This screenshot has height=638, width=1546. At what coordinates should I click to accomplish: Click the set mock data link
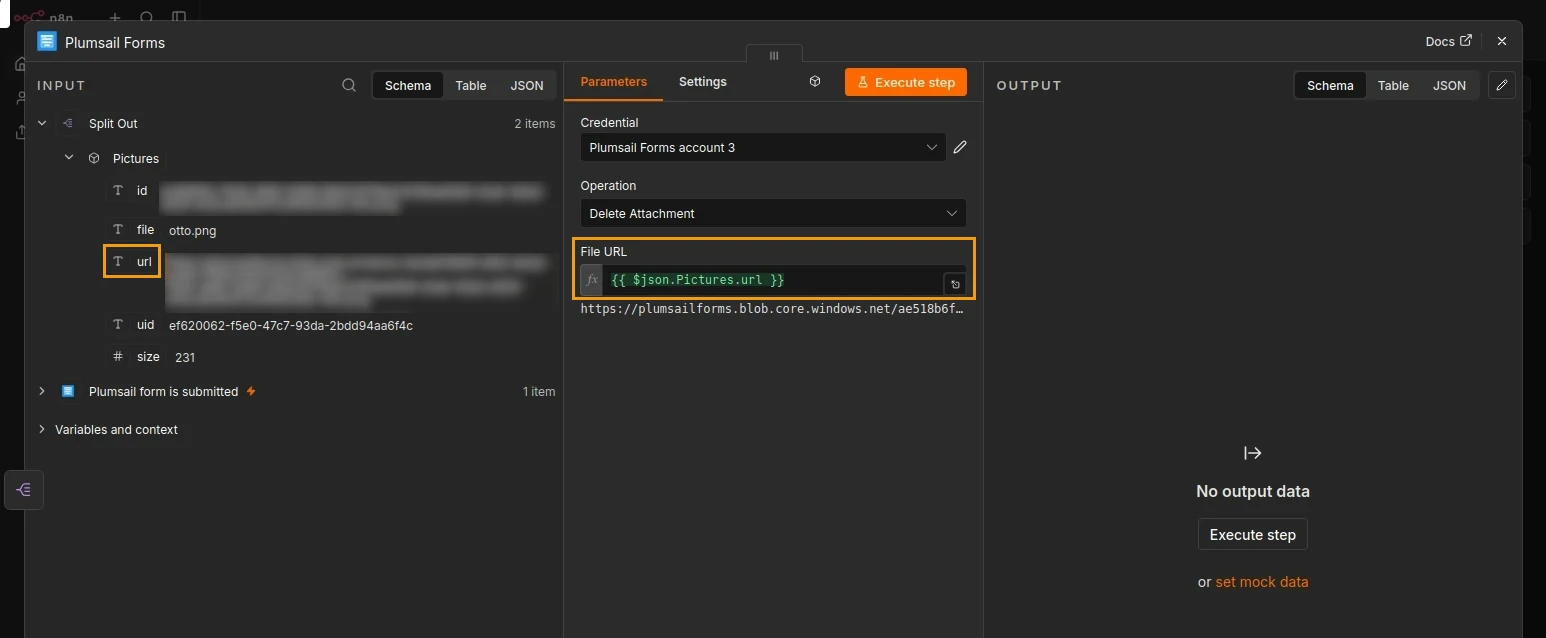(1261, 581)
